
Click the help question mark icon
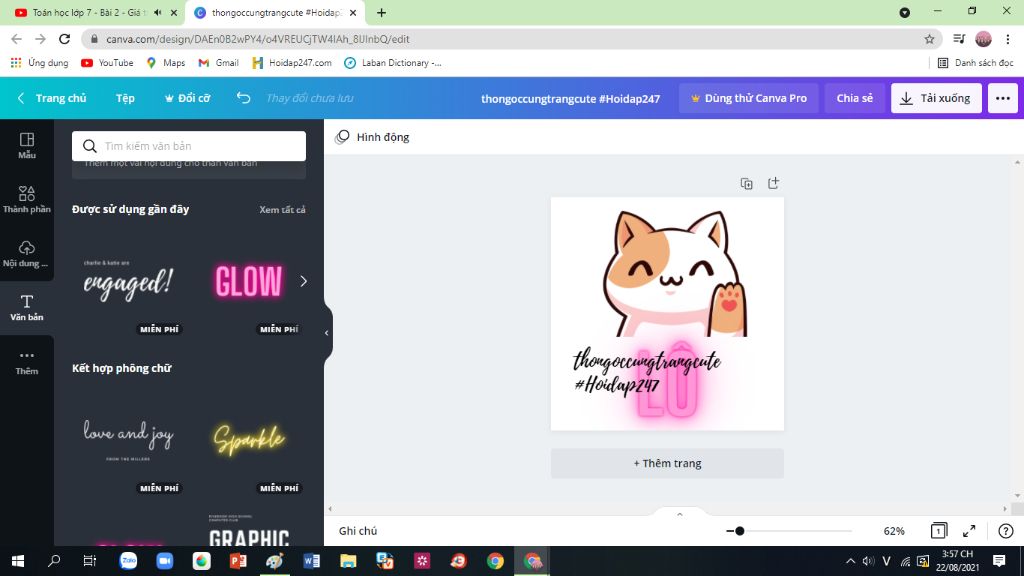click(1006, 531)
